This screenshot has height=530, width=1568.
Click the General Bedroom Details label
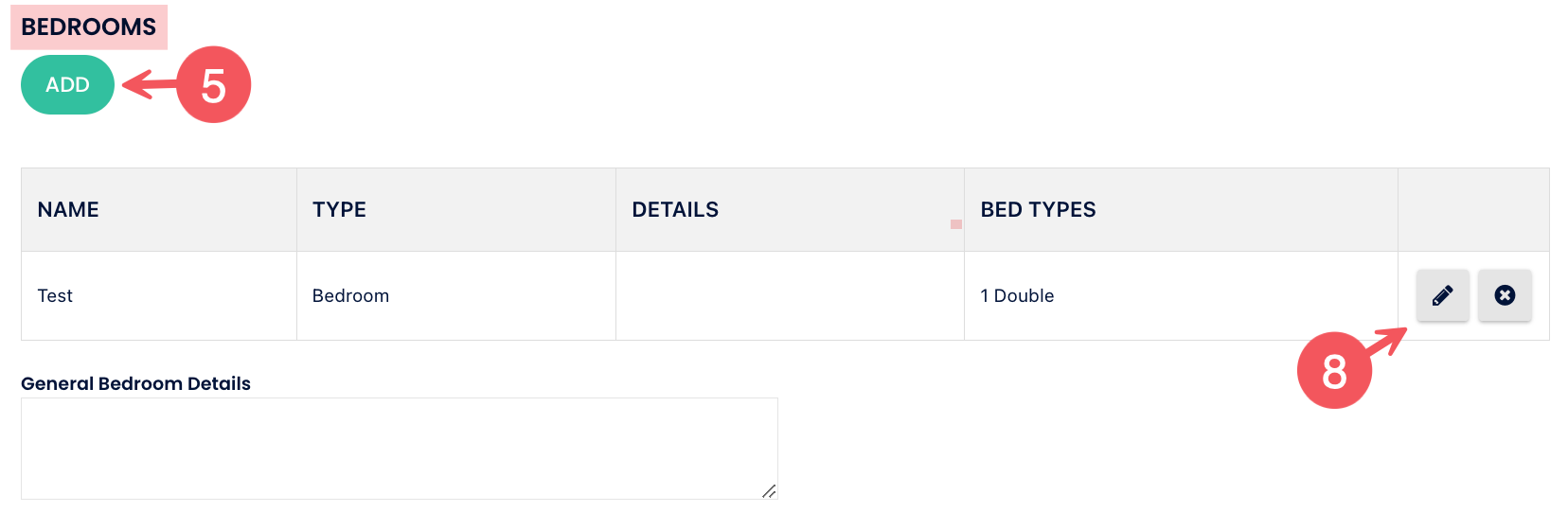[x=135, y=383]
